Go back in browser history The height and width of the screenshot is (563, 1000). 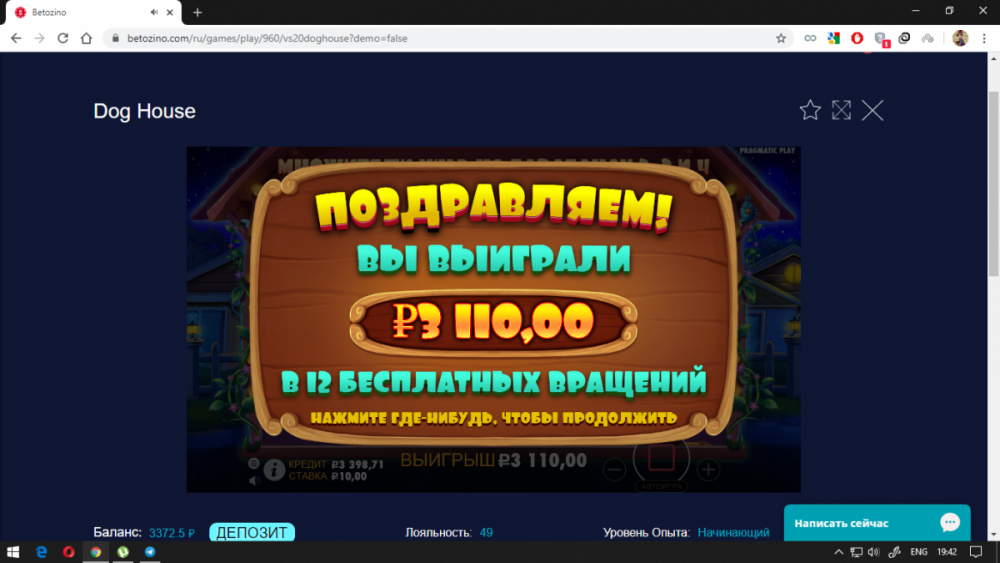click(16, 38)
